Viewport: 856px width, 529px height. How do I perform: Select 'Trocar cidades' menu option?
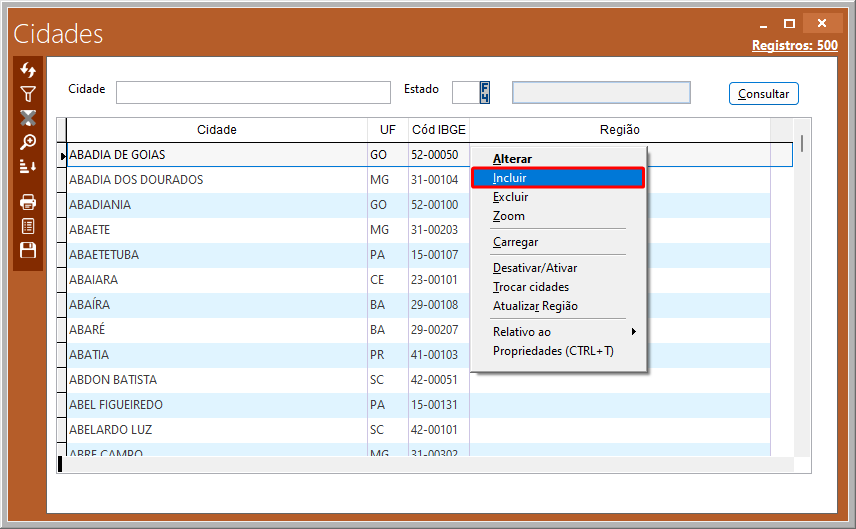click(x=531, y=287)
